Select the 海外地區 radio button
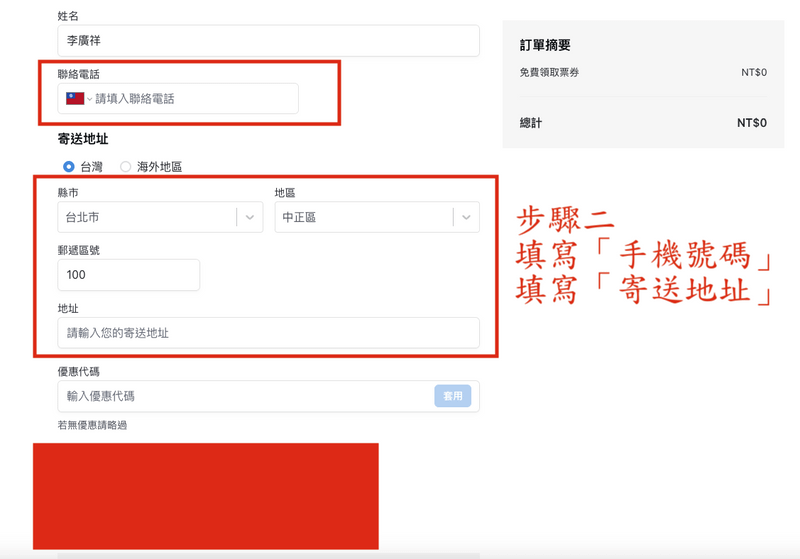The height and width of the screenshot is (559, 800). (126, 167)
